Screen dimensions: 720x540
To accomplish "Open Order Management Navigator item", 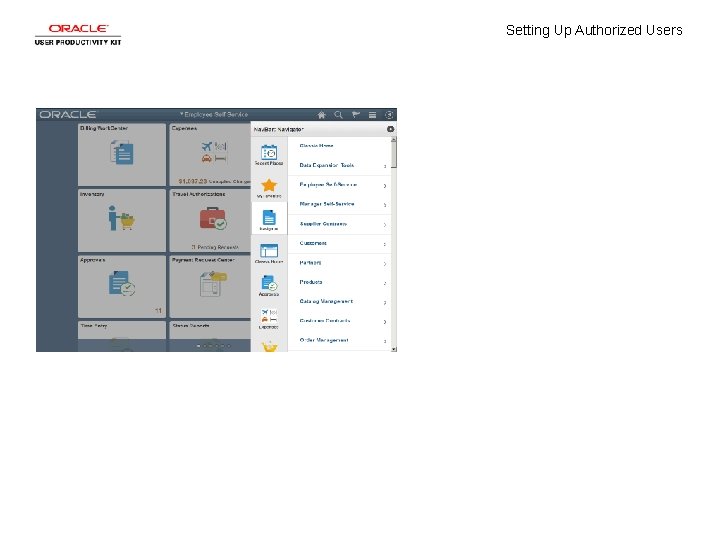I will point(339,341).
